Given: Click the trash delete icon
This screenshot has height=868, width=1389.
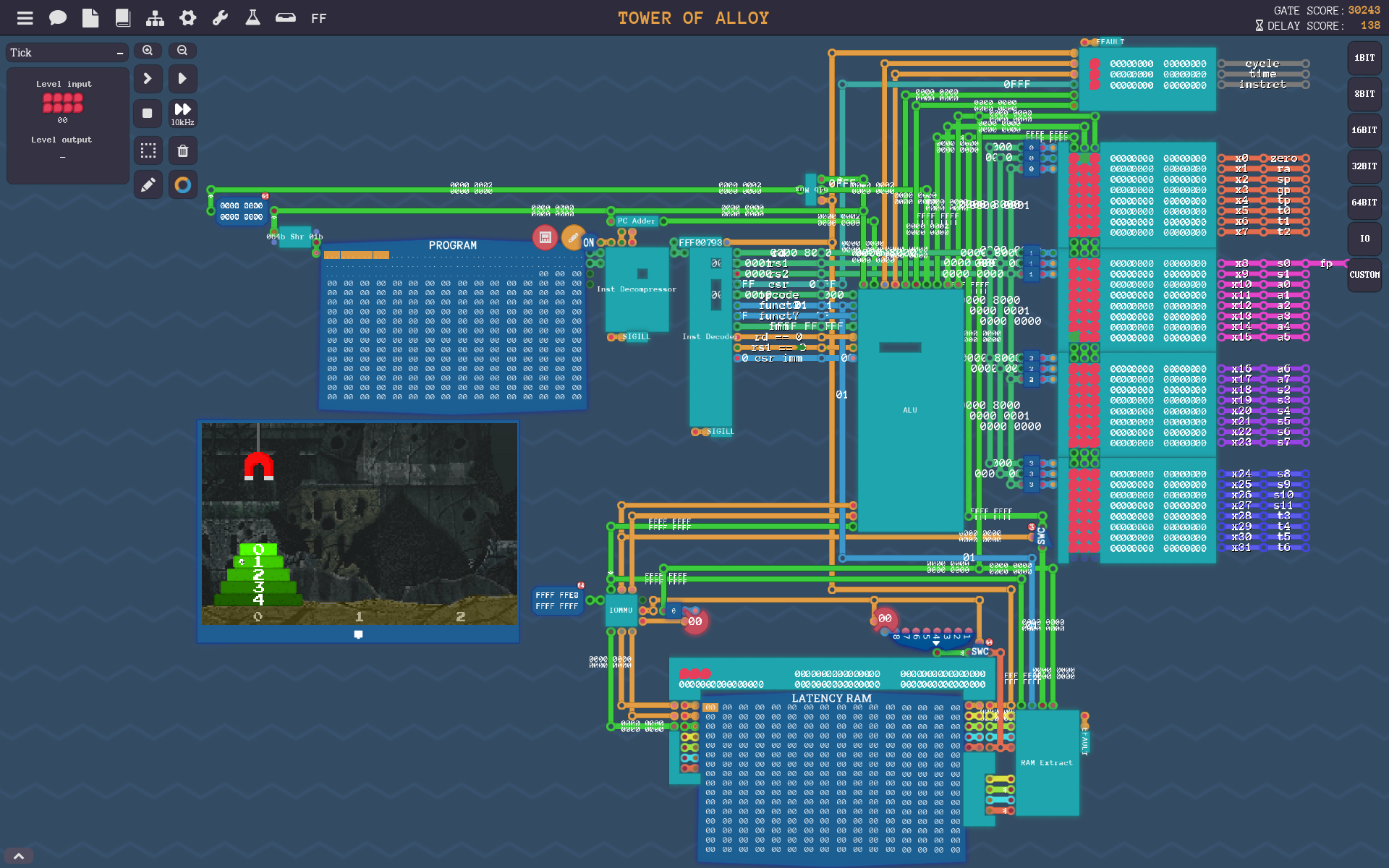Looking at the screenshot, I should coord(183,150).
